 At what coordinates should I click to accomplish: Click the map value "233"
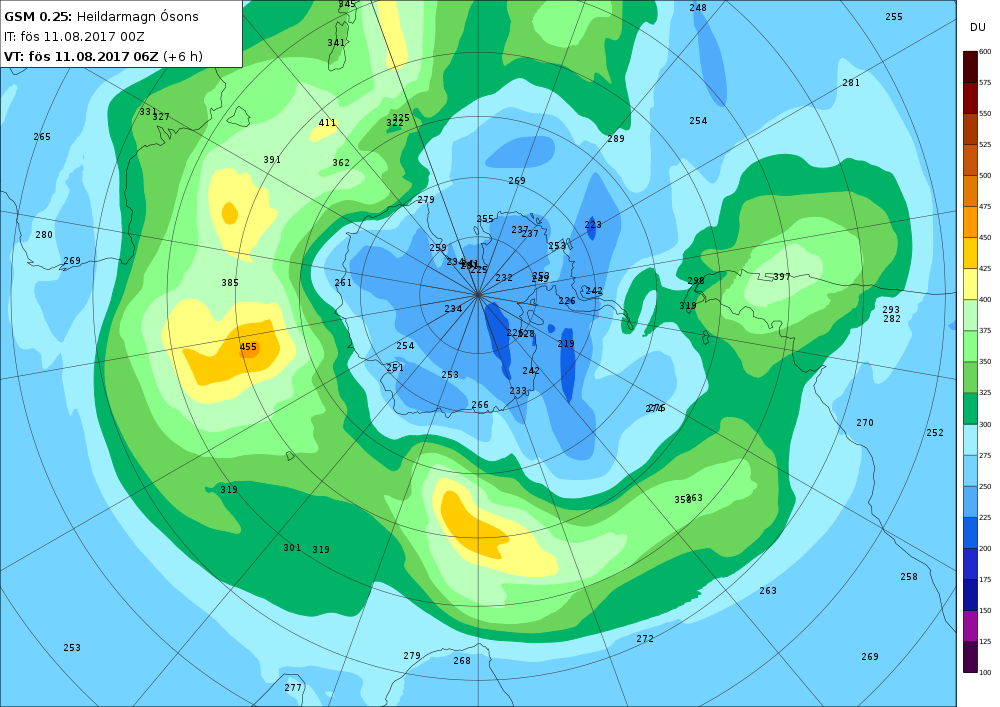[x=518, y=391]
